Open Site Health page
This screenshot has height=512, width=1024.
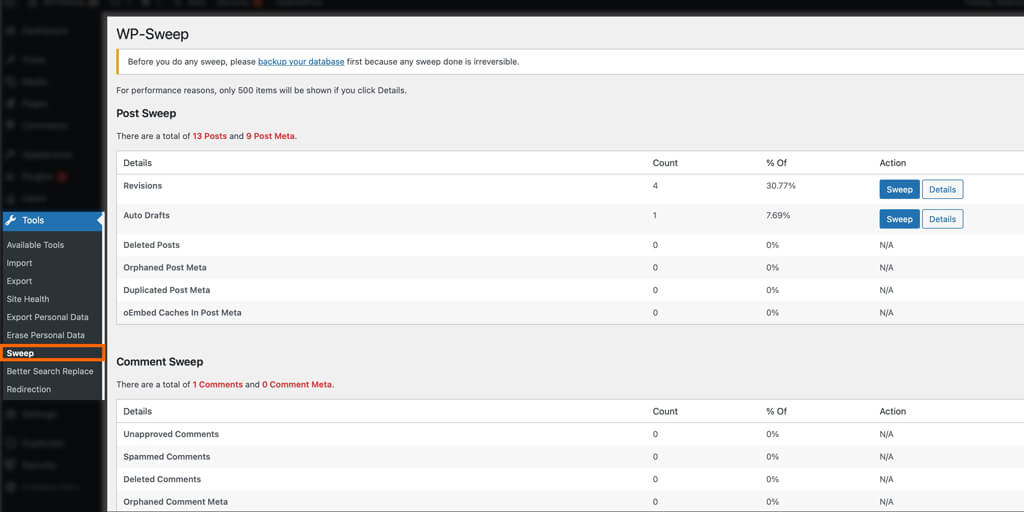tap(27, 299)
